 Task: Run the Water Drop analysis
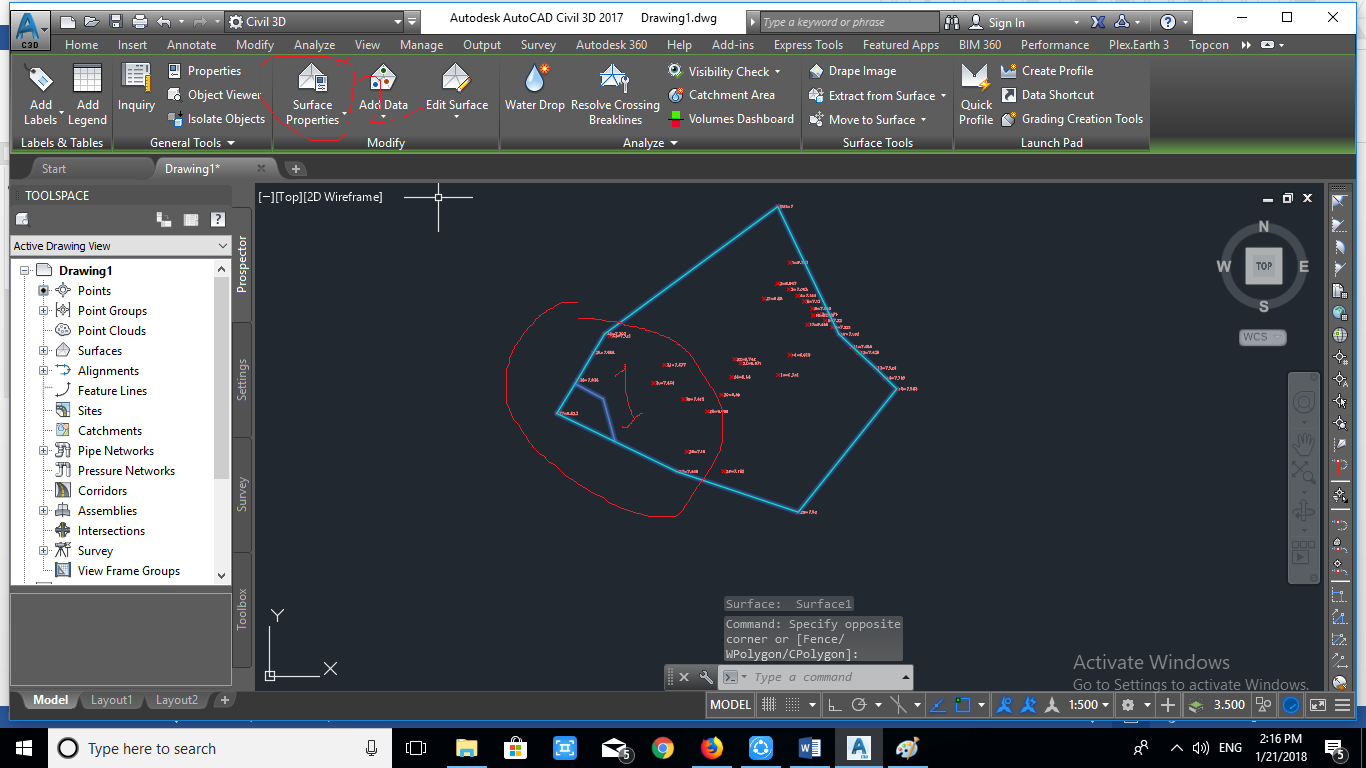(x=535, y=86)
